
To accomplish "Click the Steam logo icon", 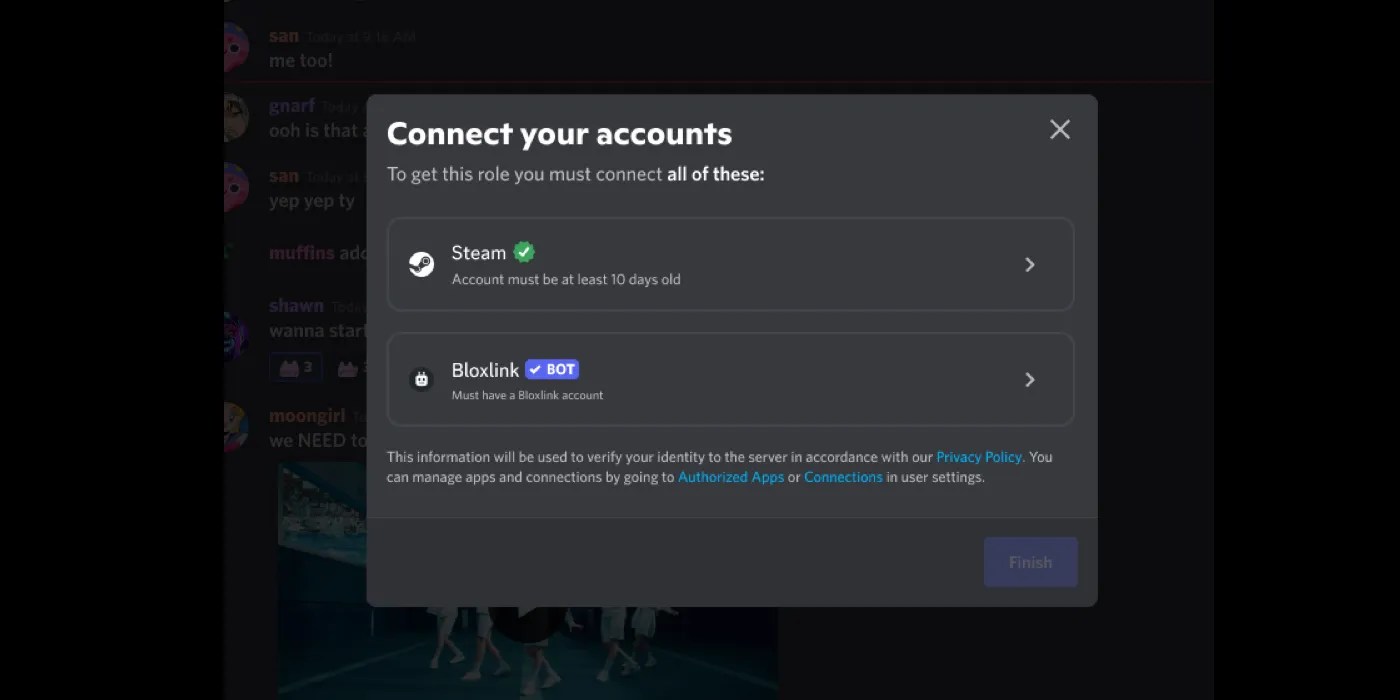I will coord(421,264).
